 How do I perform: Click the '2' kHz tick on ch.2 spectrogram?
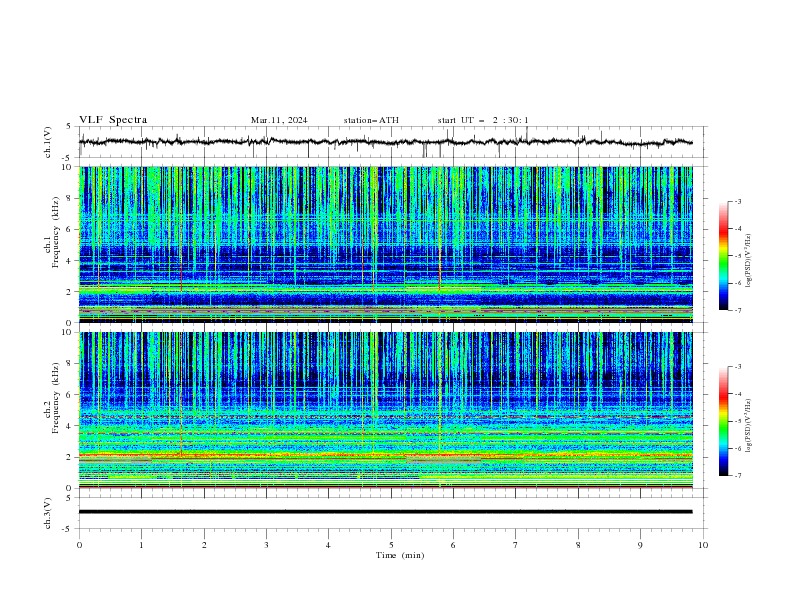70,457
